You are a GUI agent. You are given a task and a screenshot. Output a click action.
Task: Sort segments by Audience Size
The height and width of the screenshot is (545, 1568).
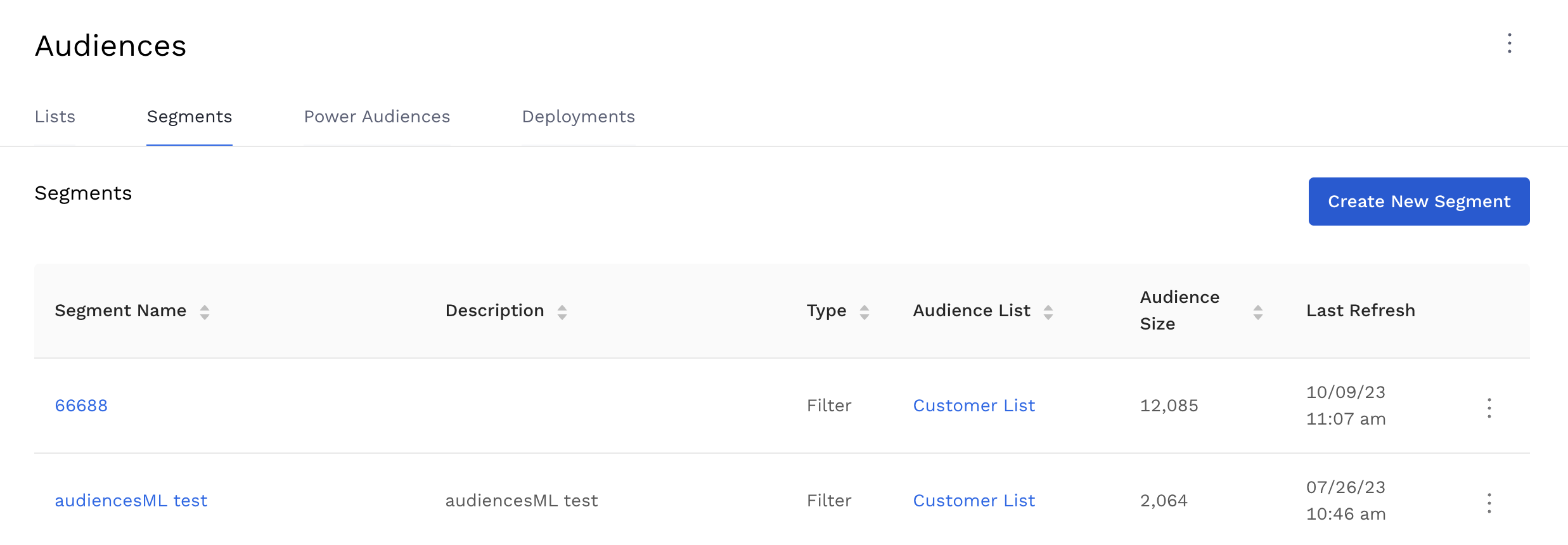click(x=1257, y=312)
